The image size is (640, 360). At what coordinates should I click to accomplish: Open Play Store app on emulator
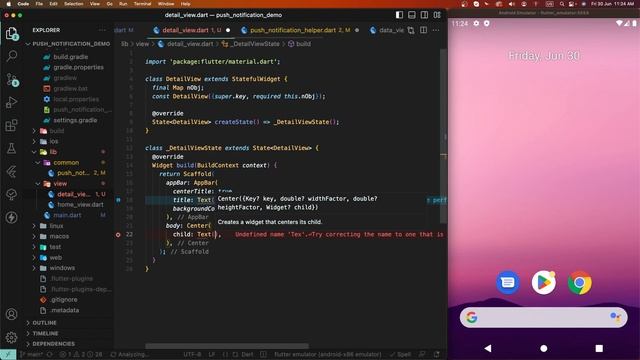[x=543, y=282]
